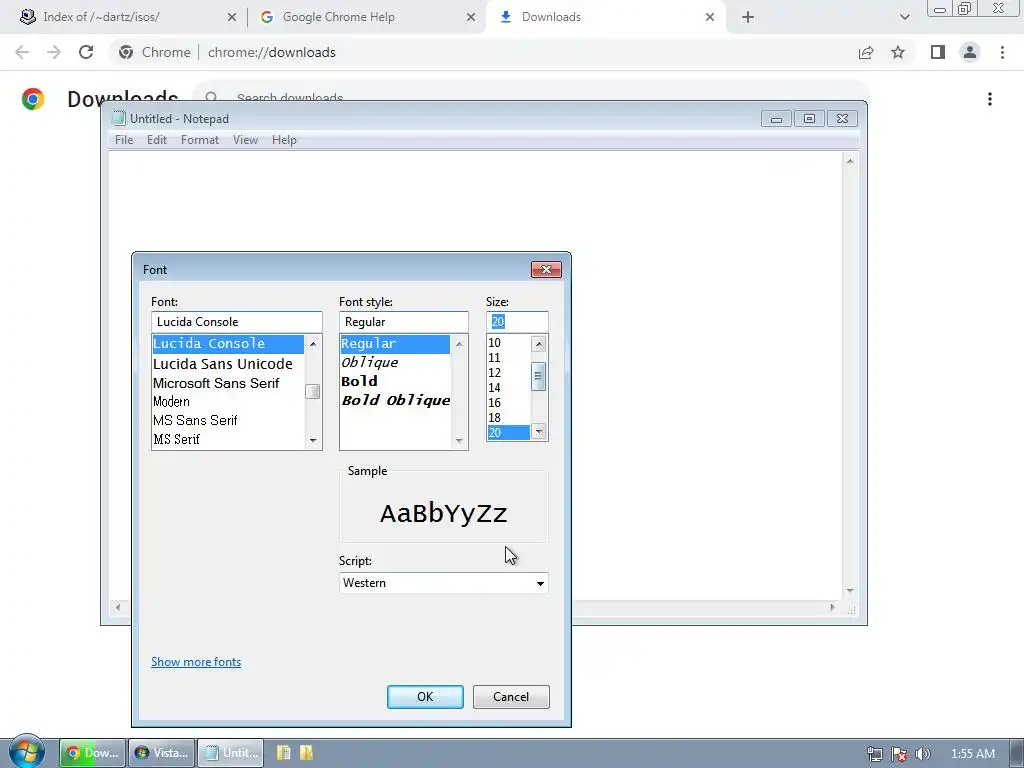Click the size list scroll-up arrow
Viewport: 1024px width, 768px height.
pyautogui.click(x=539, y=344)
